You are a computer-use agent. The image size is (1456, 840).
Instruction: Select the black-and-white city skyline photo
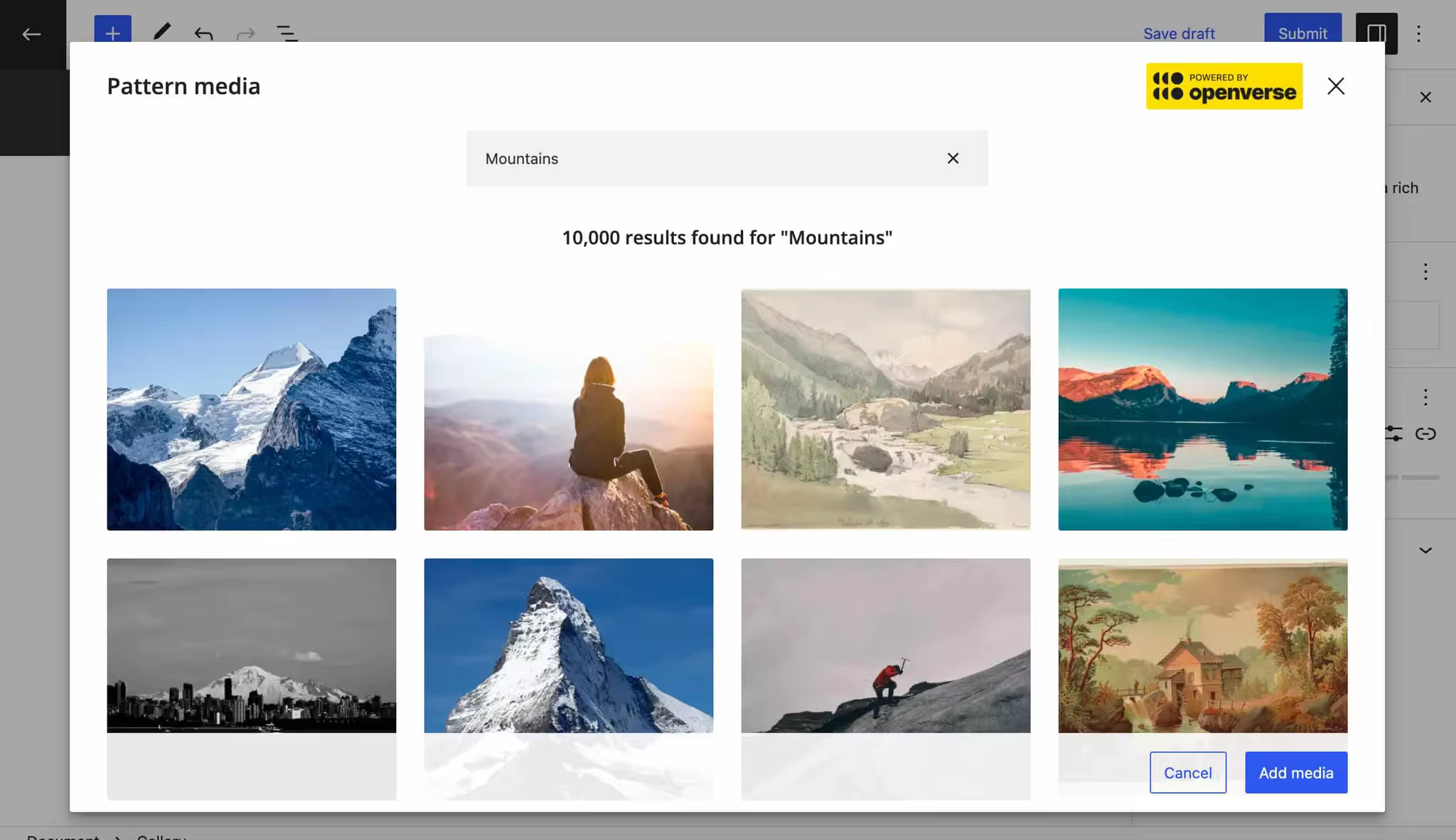tap(251, 645)
